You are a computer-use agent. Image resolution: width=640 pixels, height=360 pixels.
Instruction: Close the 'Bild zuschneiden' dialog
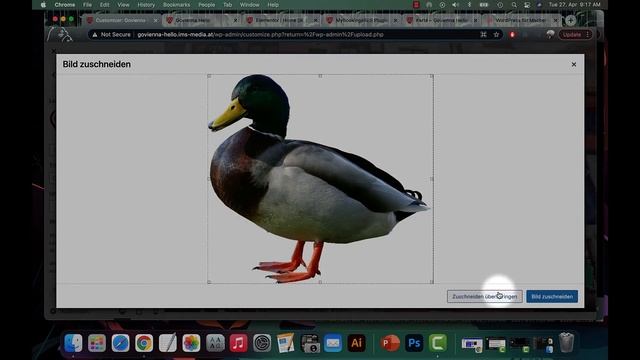573,64
